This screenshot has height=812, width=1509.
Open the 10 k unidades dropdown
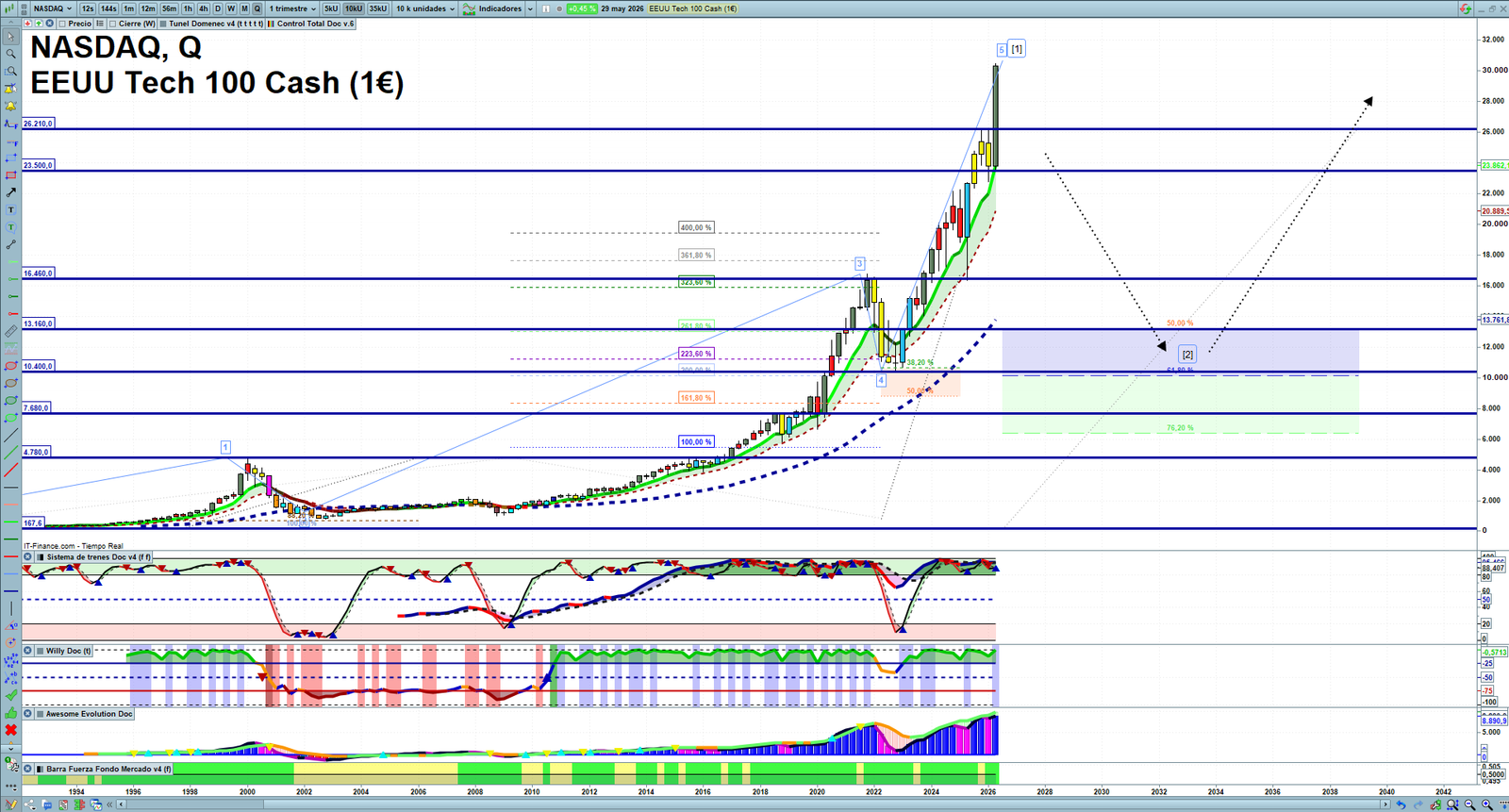(424, 8)
